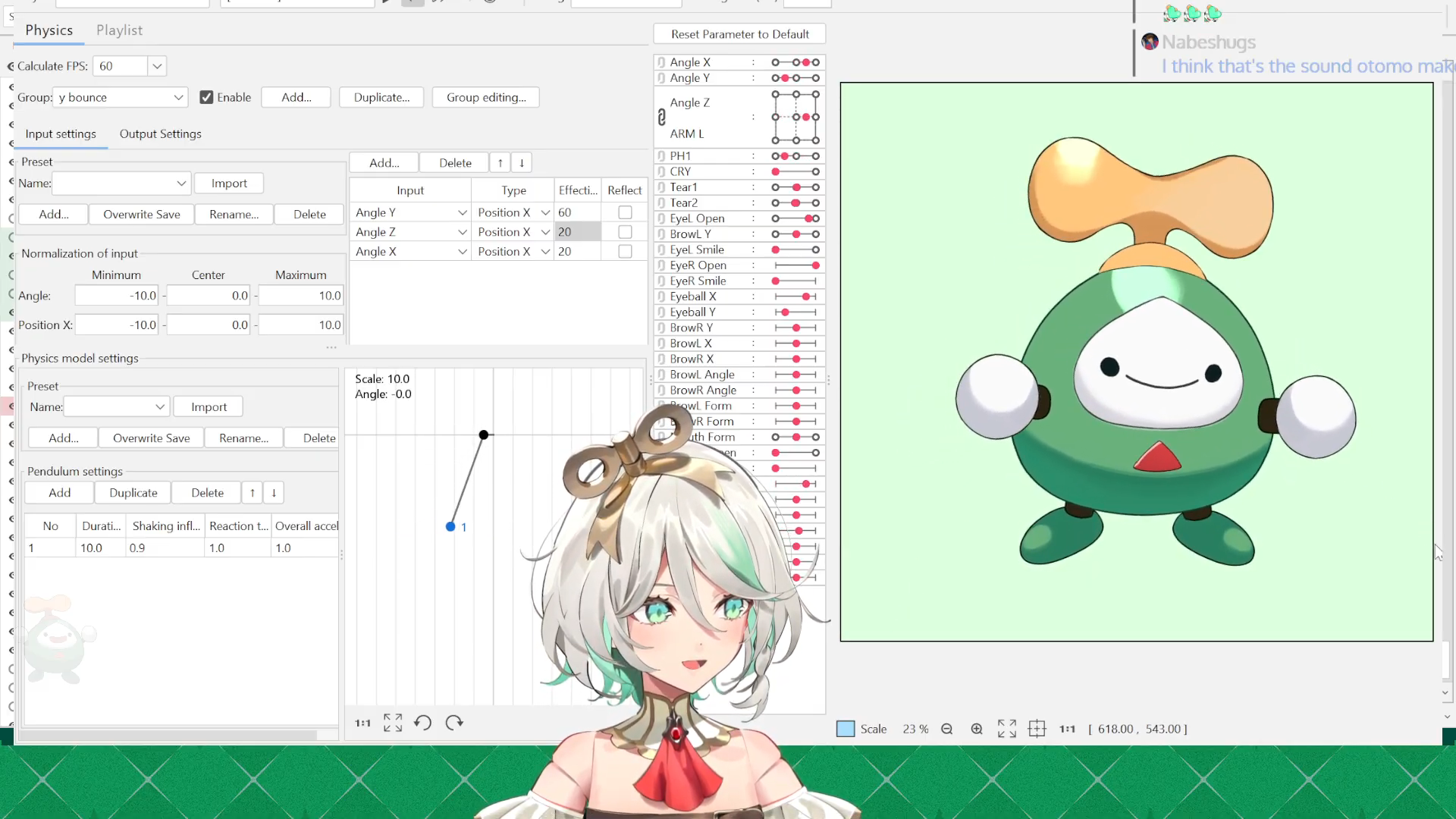Open the Group y bounce dropdown

178,97
